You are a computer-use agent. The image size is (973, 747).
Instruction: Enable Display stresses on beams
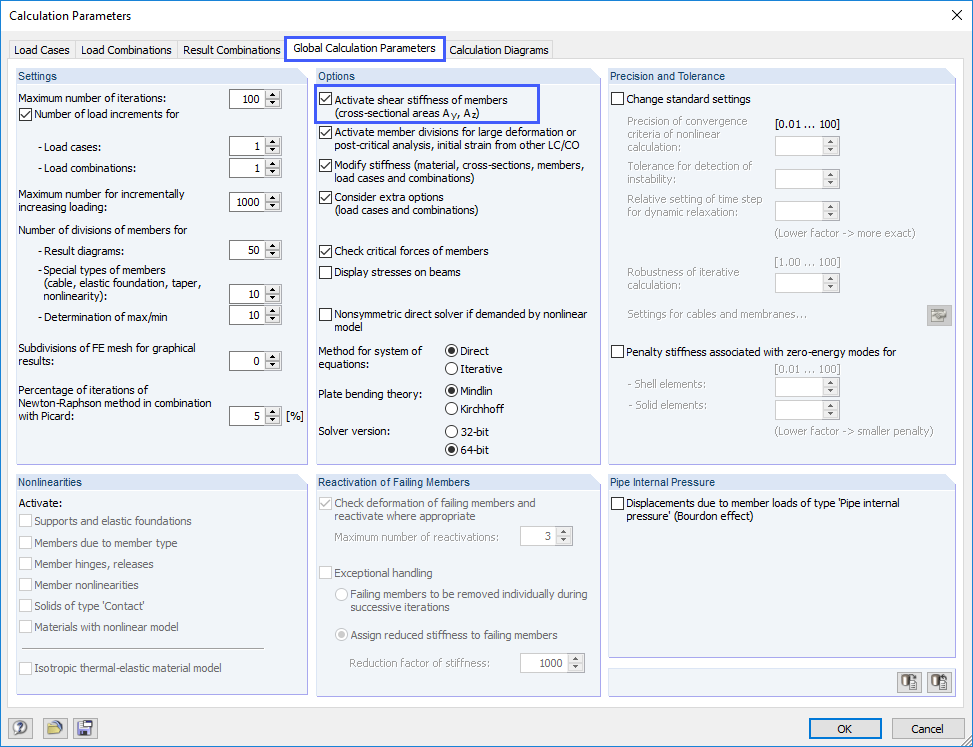pos(325,272)
